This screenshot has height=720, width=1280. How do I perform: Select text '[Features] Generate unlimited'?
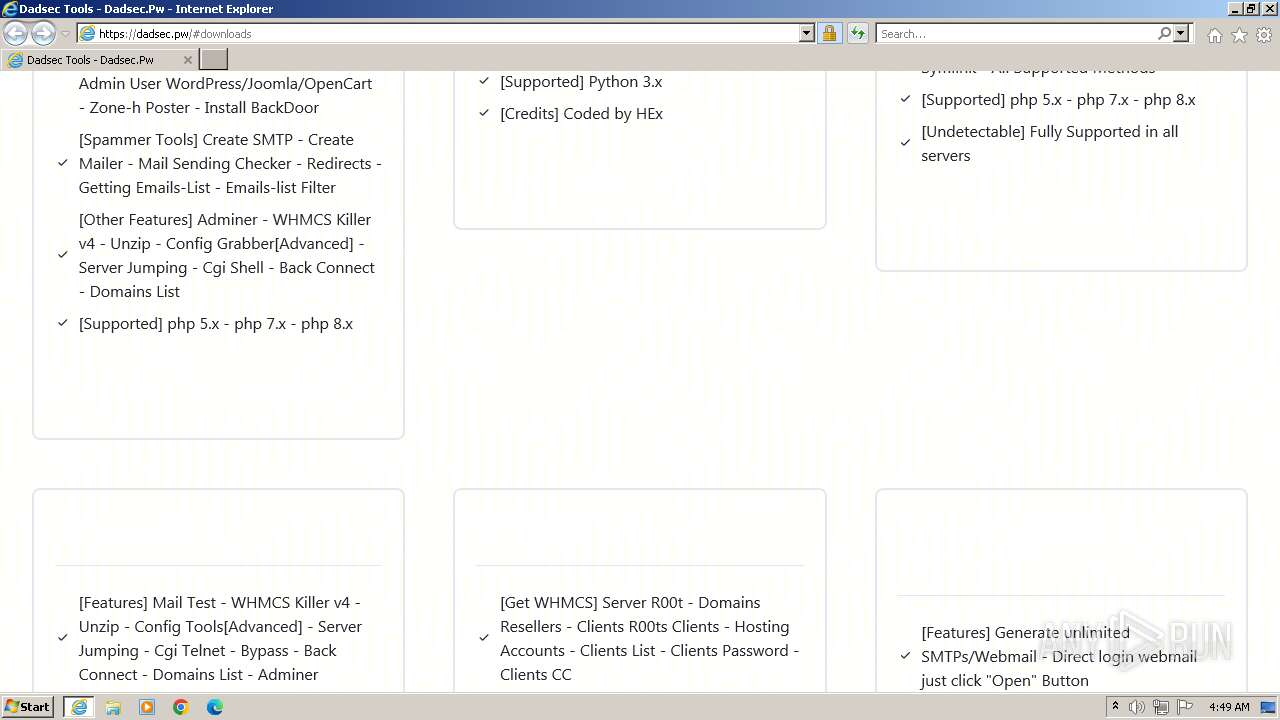(x=1025, y=633)
